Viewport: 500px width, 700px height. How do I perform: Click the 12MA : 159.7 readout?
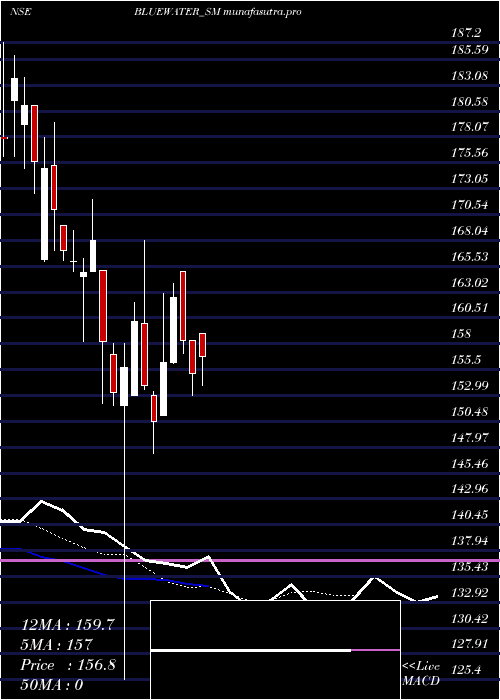(66, 625)
